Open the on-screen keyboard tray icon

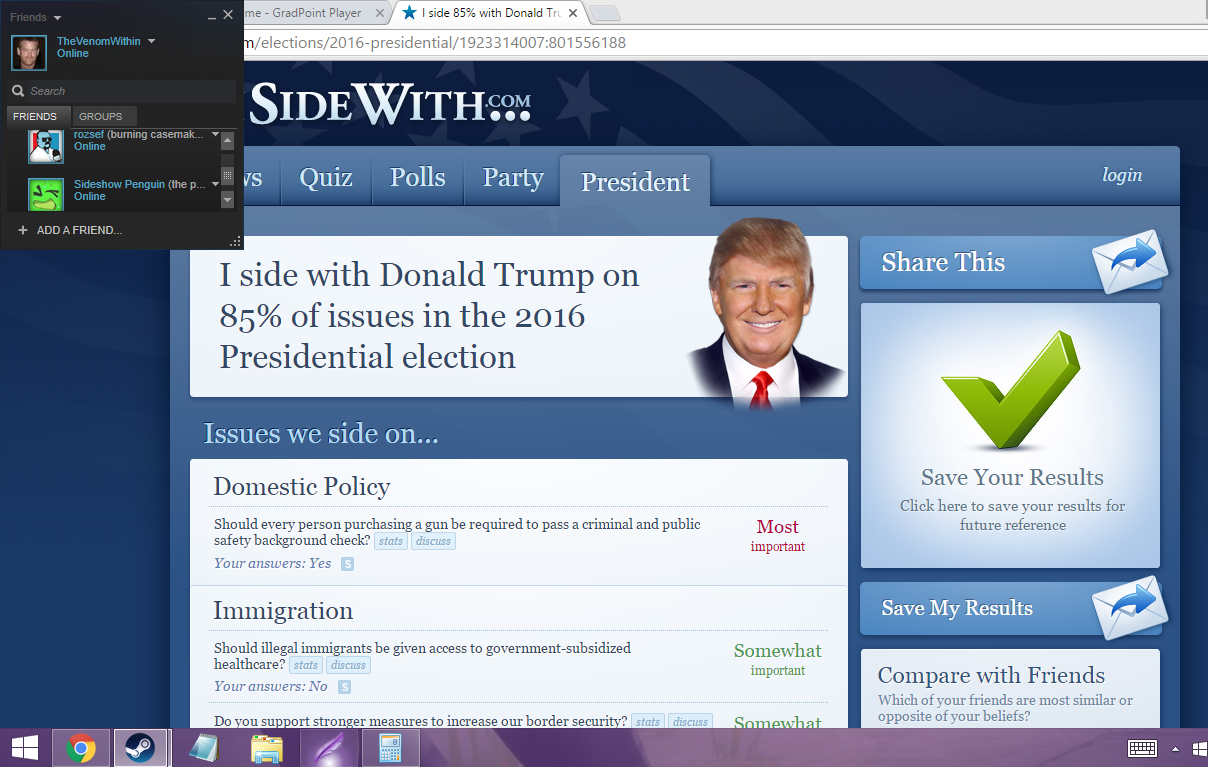coord(1142,748)
